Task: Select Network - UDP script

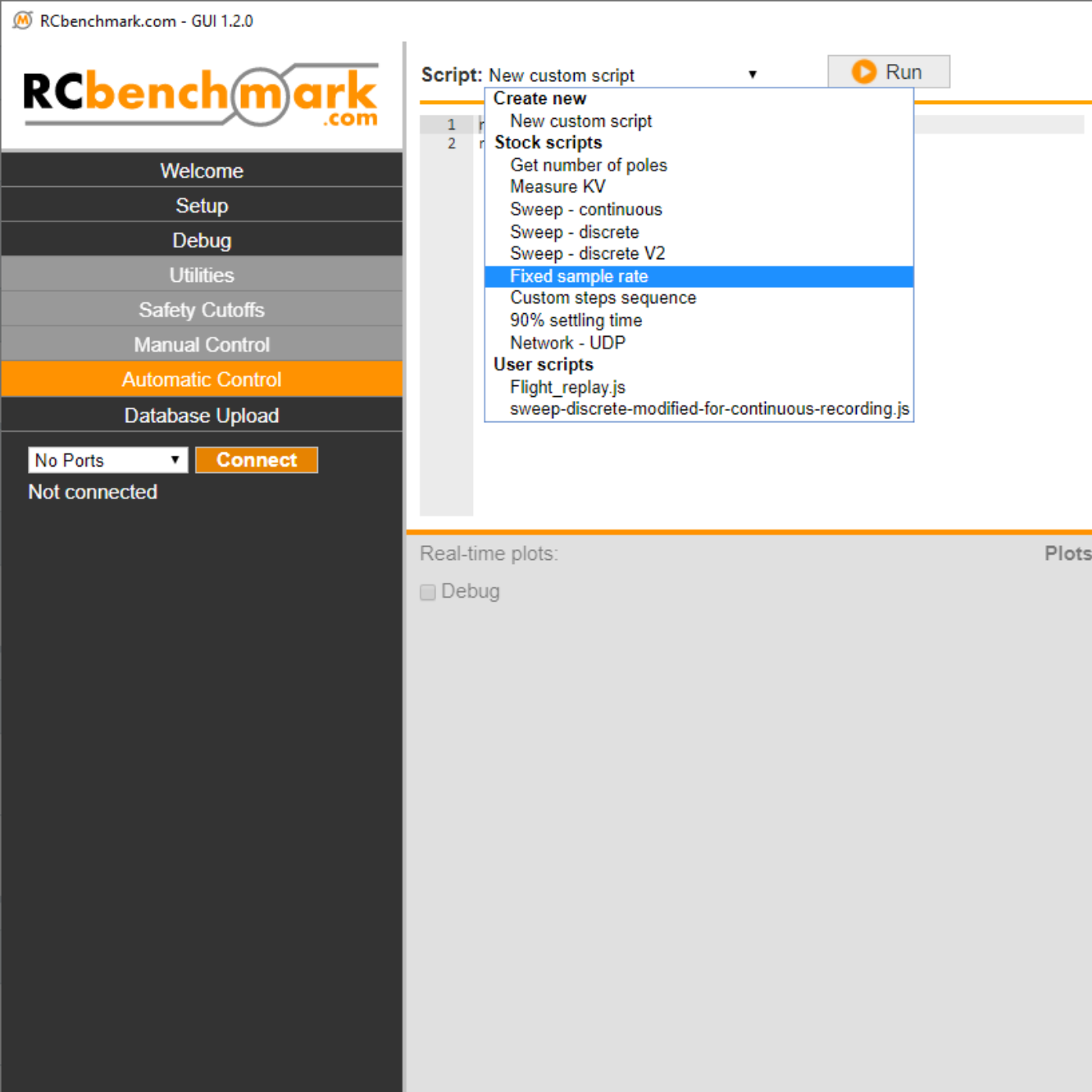Action: pos(699,343)
